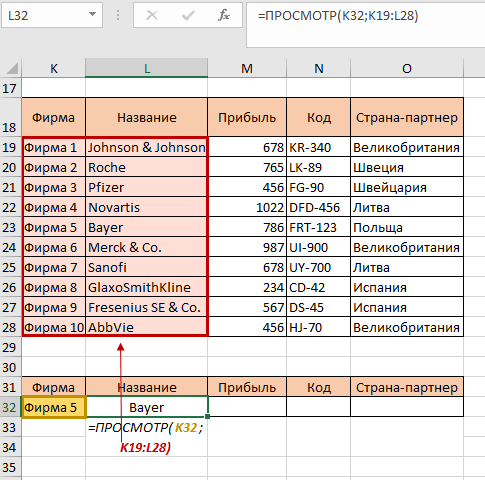Click the cell 'Sanofi'
485x480 pixels.
[x=147, y=267]
